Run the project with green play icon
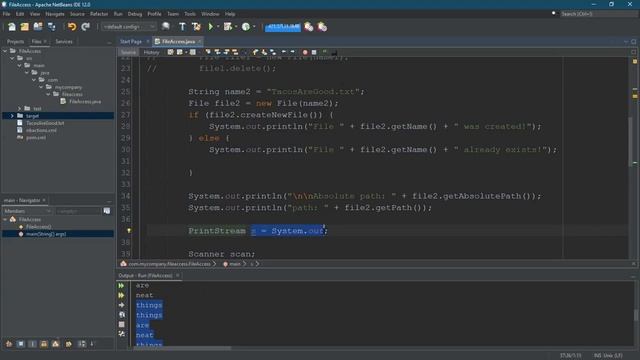 pyautogui.click(x=211, y=27)
